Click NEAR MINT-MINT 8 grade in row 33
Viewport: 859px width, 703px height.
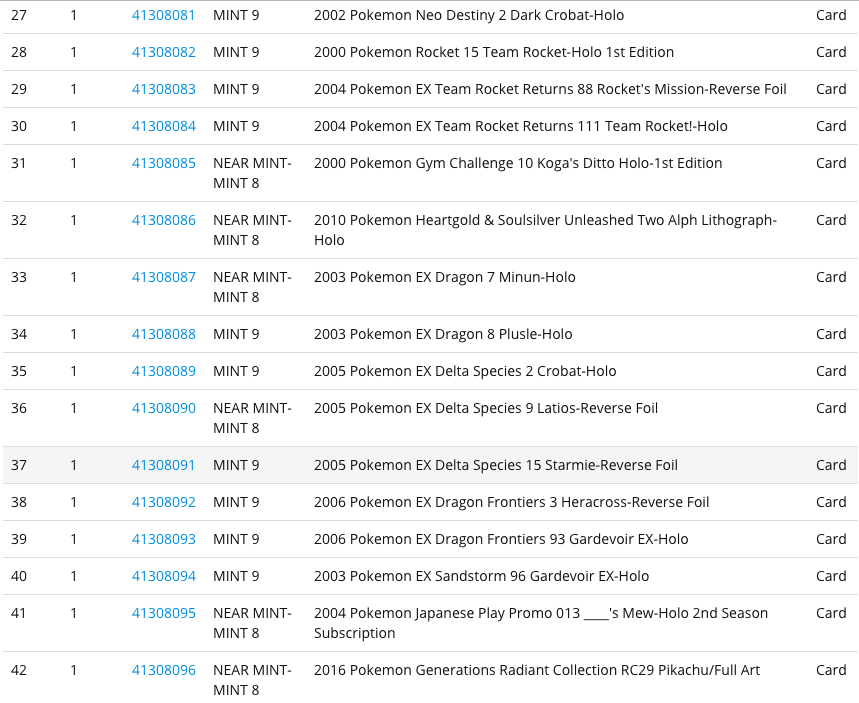252,287
